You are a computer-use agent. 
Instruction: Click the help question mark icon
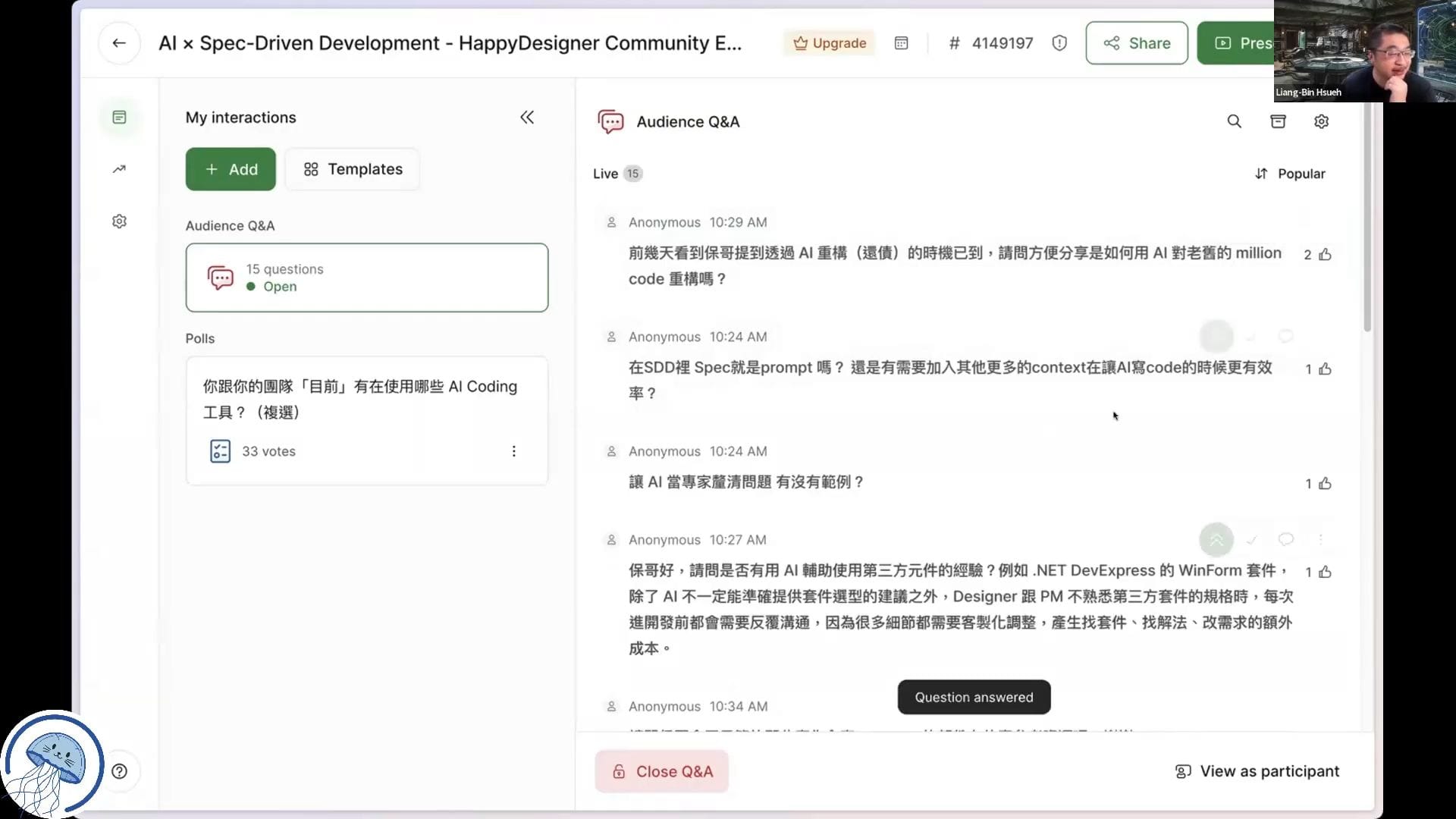pyautogui.click(x=119, y=771)
